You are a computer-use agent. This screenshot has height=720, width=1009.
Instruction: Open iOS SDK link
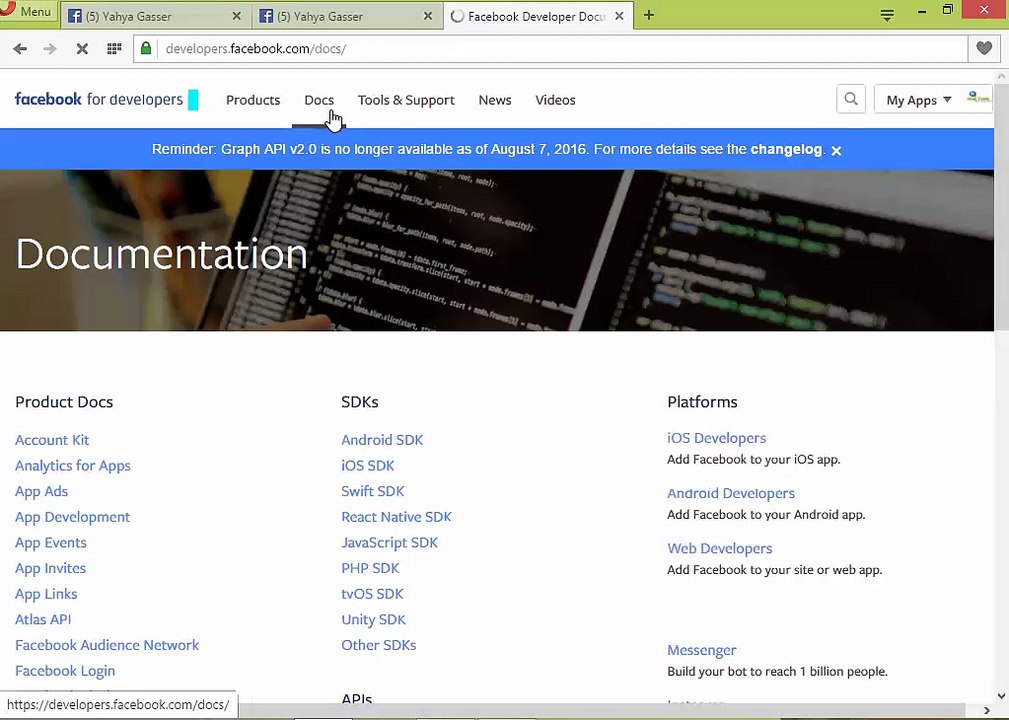tap(367, 466)
